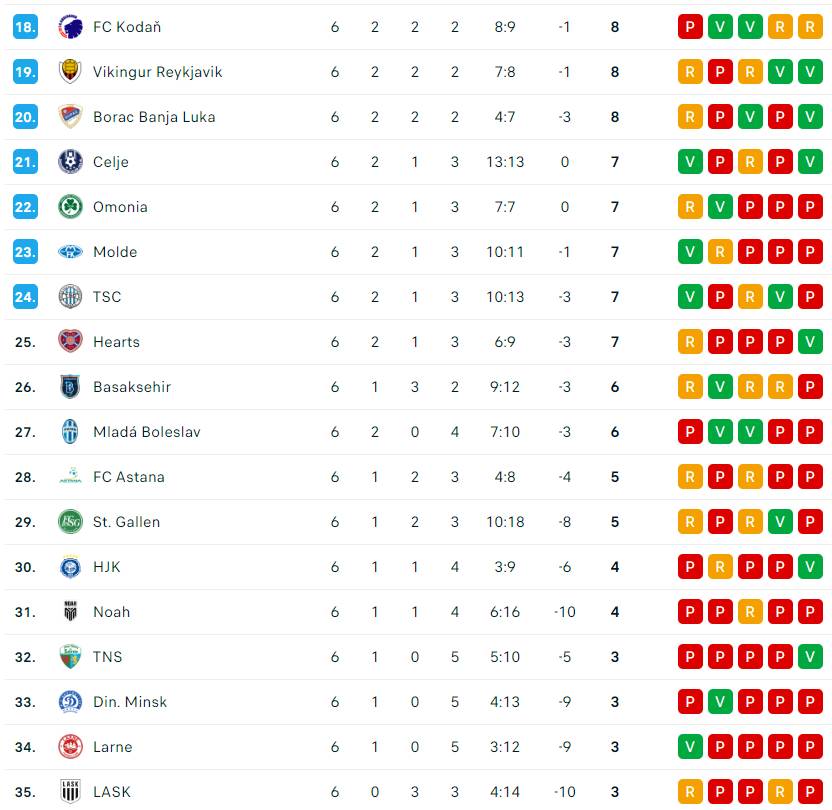832x810 pixels.
Task: Open the Mladá Boleslav team link
Action: coord(147,432)
